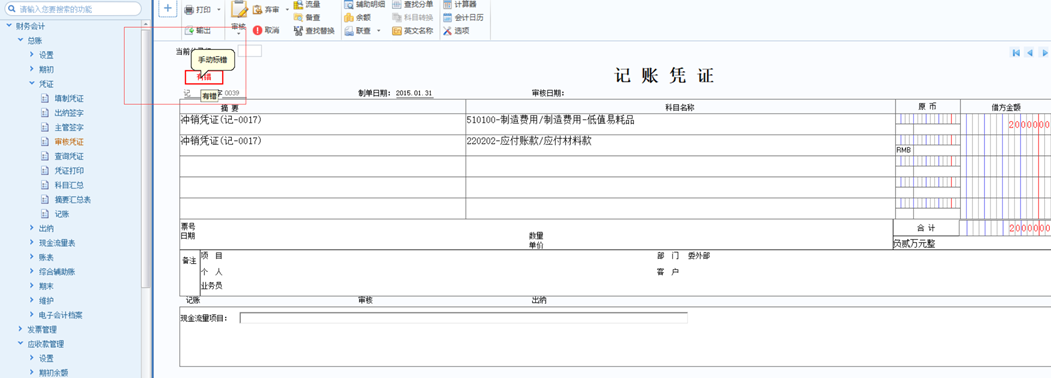The image size is (1051, 378).
Task: Click the 科目转换 subject convert icon
Action: (x=397, y=17)
